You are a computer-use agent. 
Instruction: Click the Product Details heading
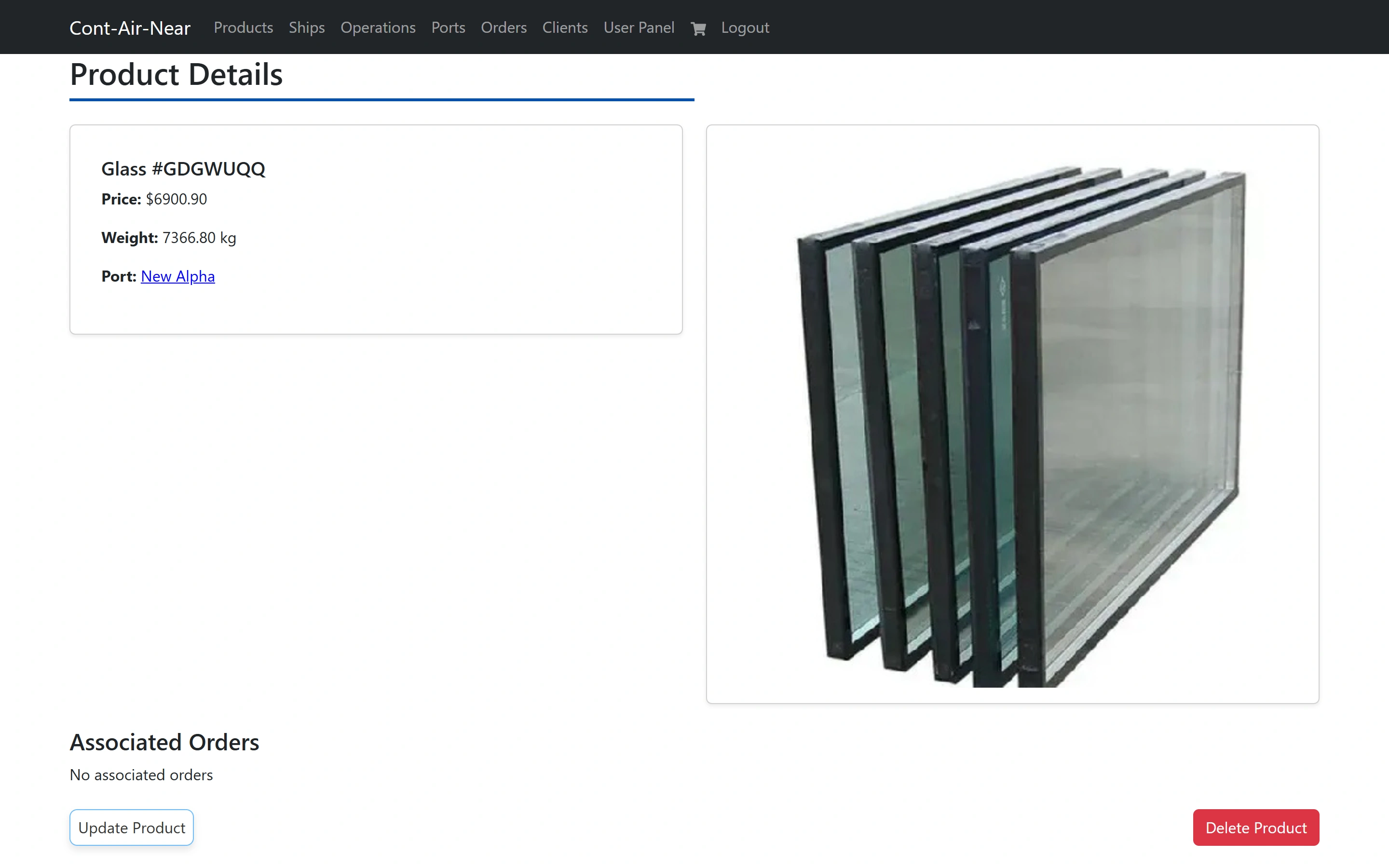176,75
